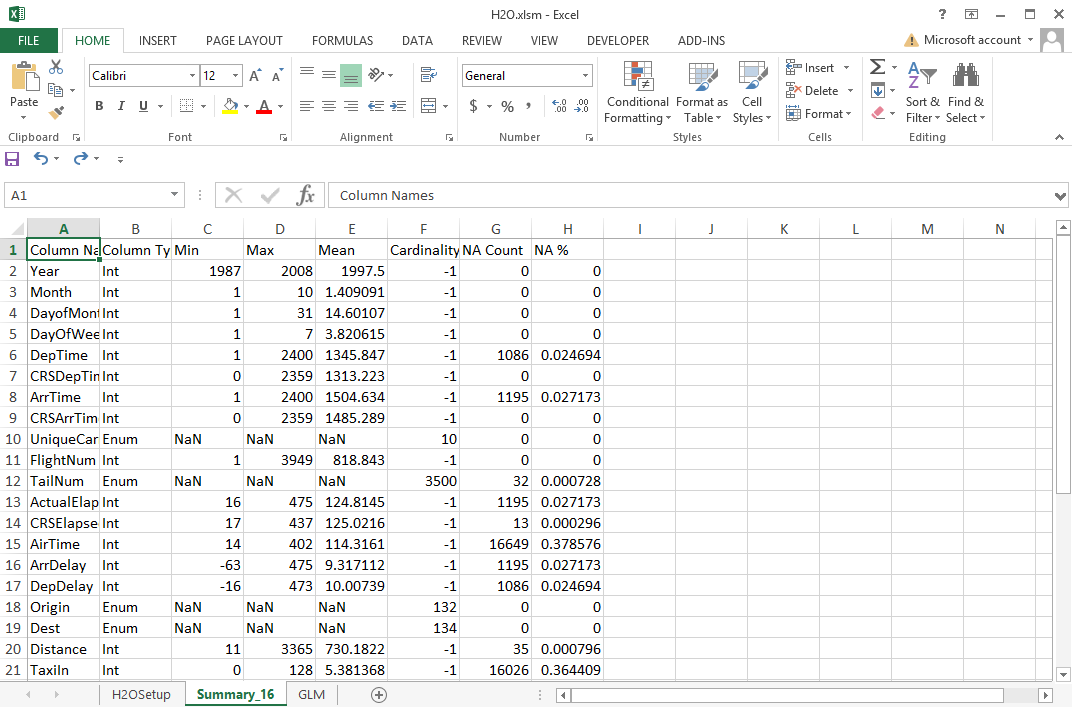
Task: Open Conditional Formatting menu
Action: point(637,92)
